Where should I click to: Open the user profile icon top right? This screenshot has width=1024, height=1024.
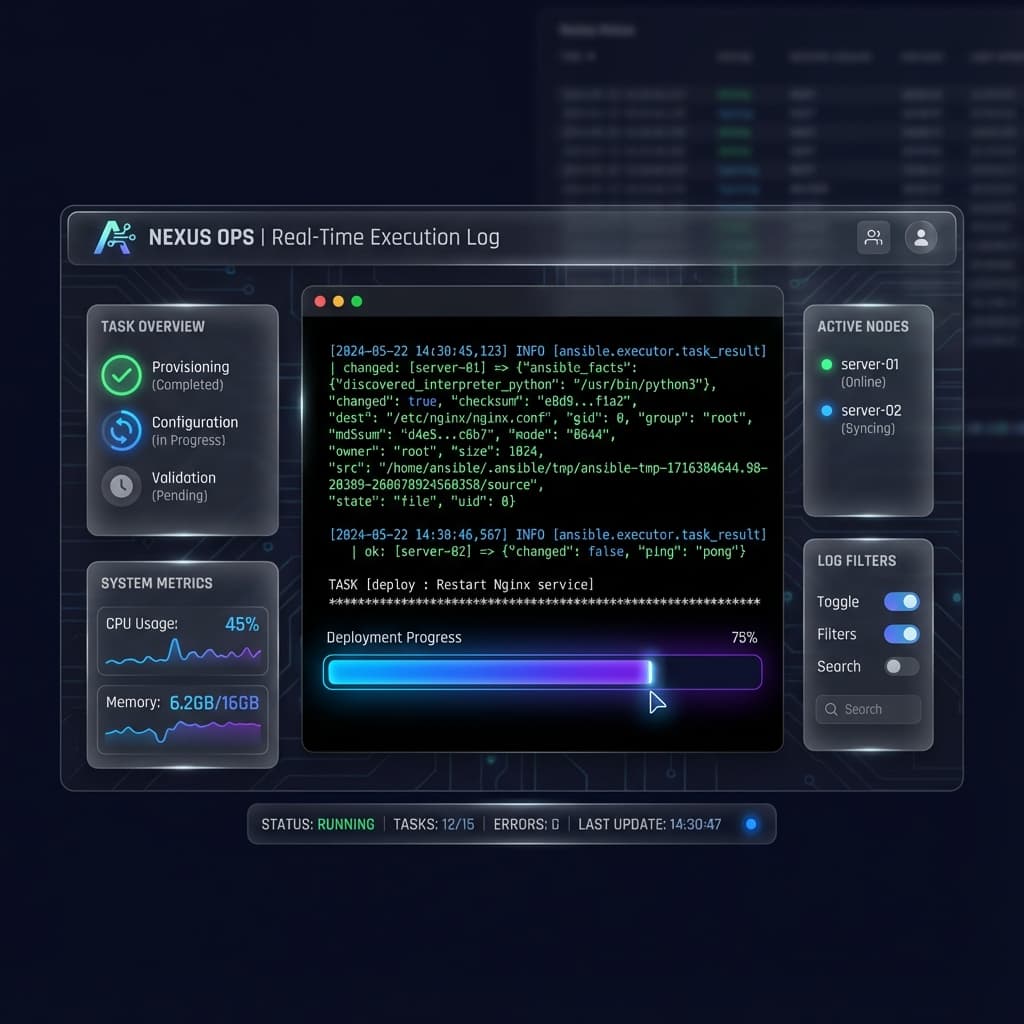click(x=921, y=237)
